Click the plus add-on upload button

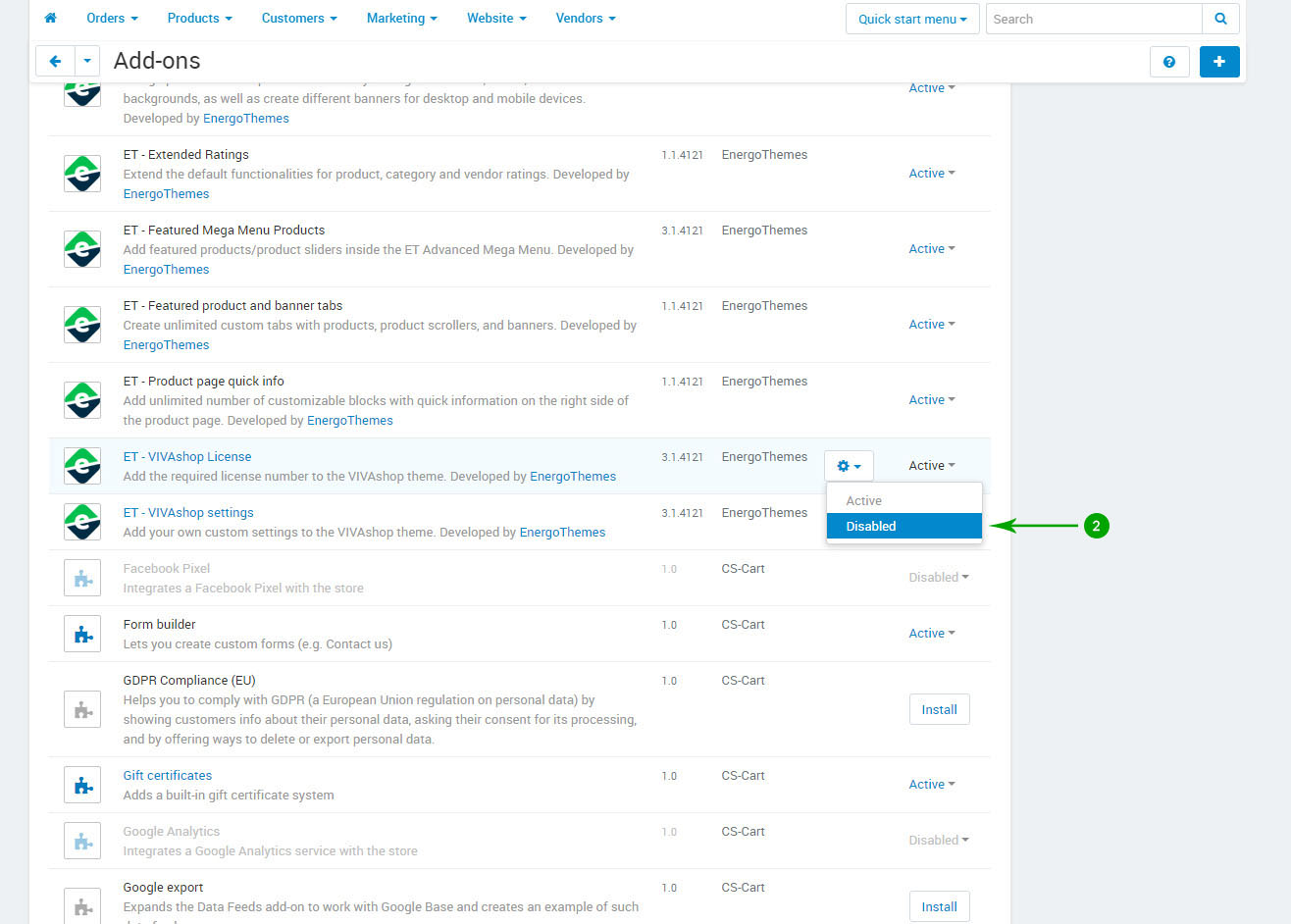(x=1219, y=61)
